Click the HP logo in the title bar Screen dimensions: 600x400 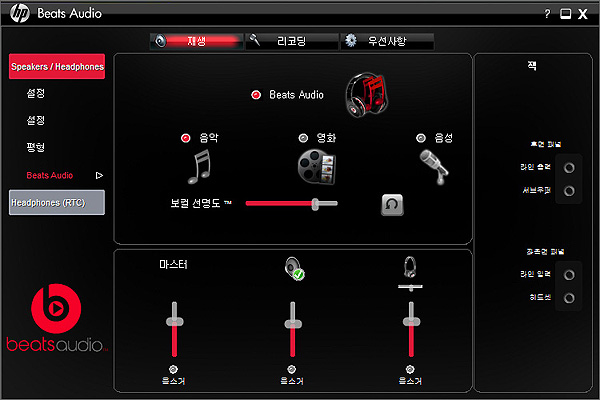(20, 13)
